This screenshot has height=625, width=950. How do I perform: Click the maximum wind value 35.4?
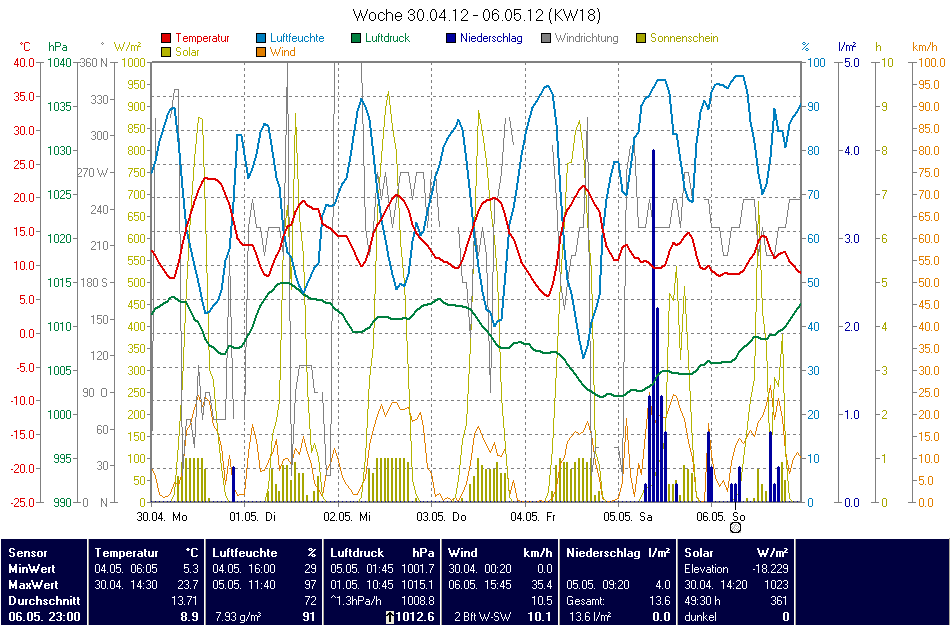click(x=541, y=585)
